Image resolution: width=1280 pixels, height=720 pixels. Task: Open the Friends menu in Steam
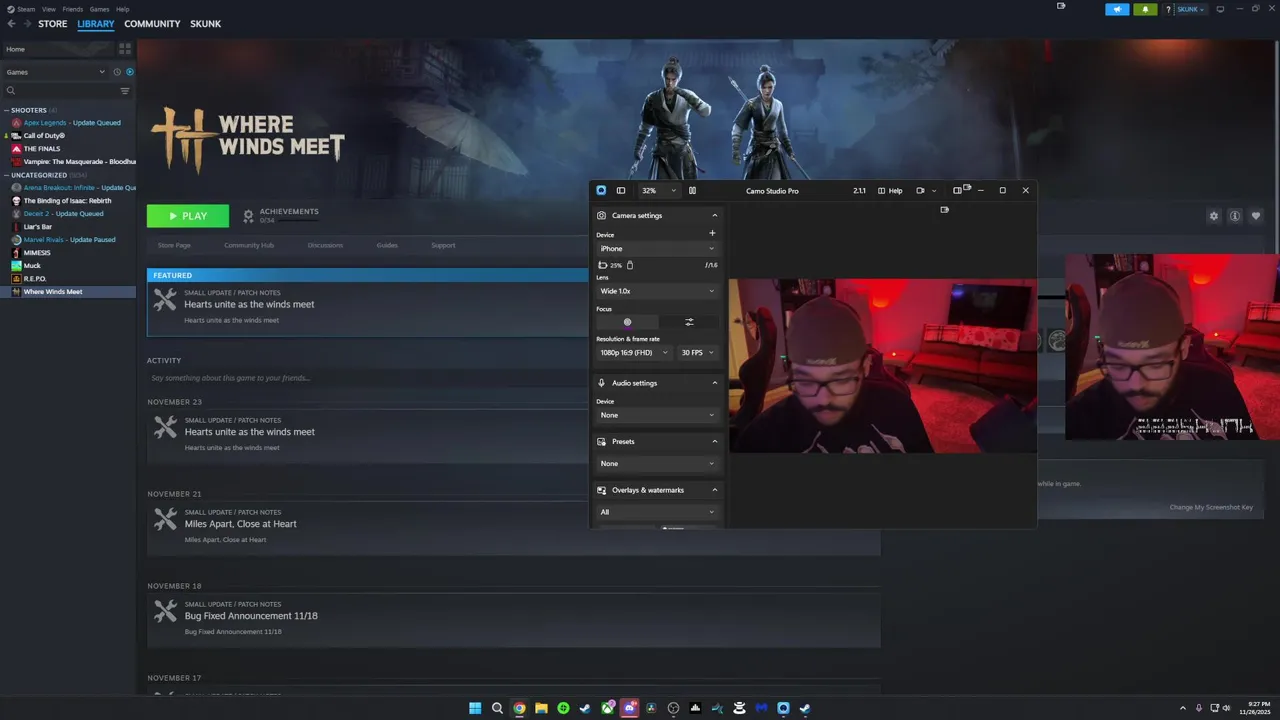pyautogui.click(x=73, y=9)
